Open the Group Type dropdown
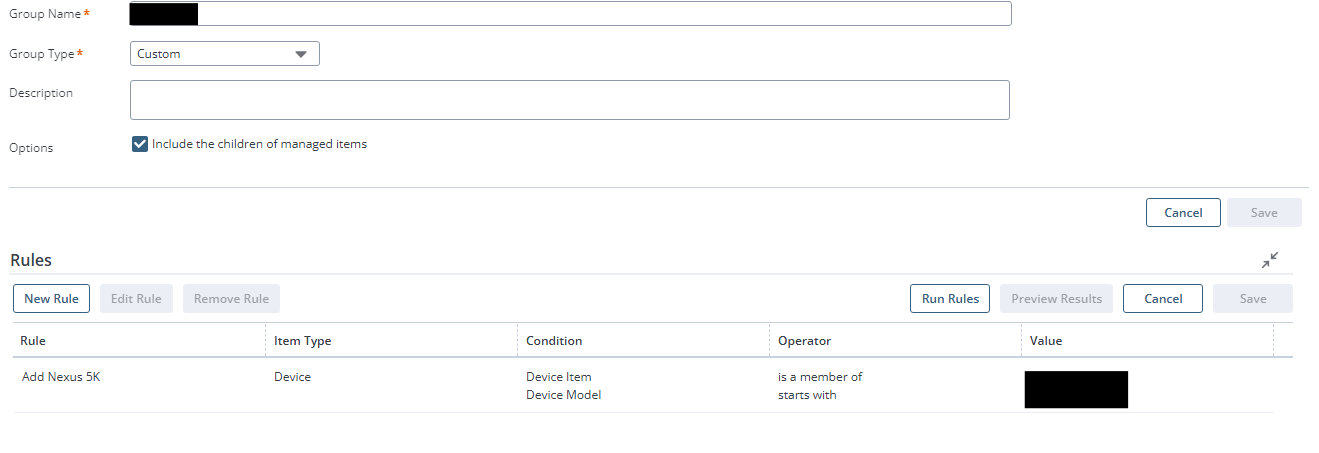 pyautogui.click(x=224, y=54)
